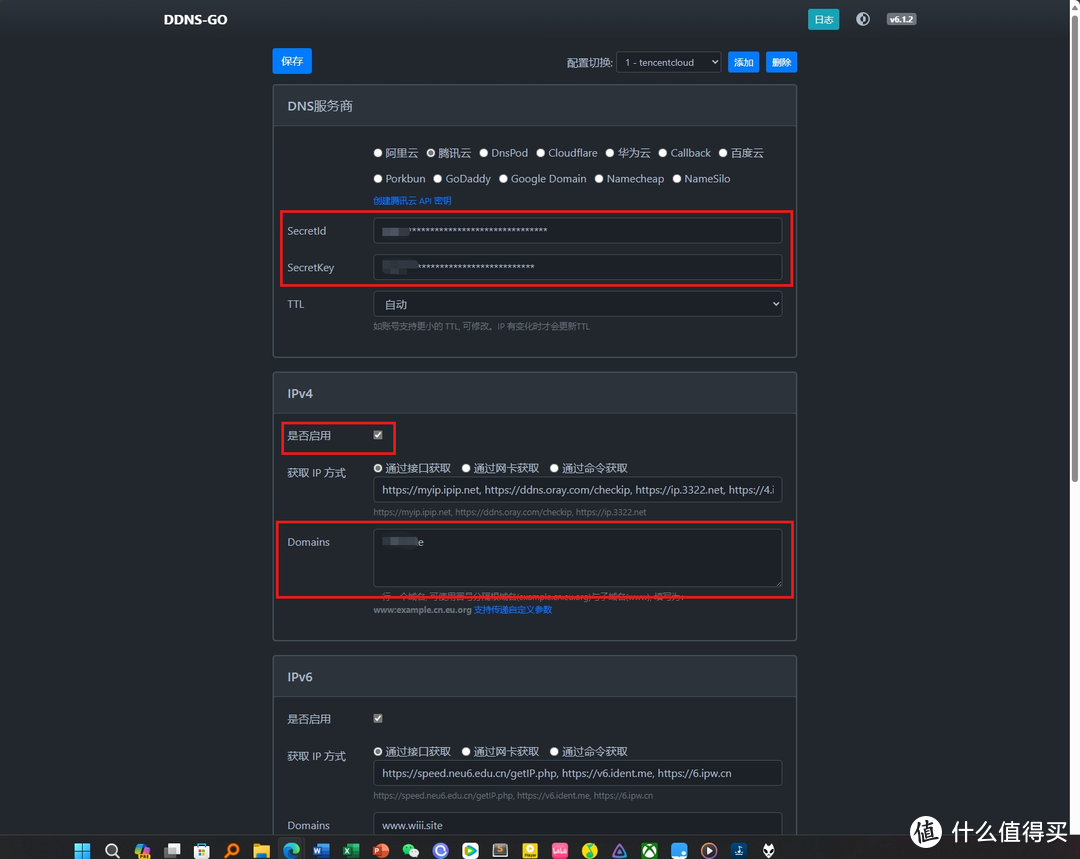
Task: Open Excel from the taskbar
Action: tap(351, 850)
